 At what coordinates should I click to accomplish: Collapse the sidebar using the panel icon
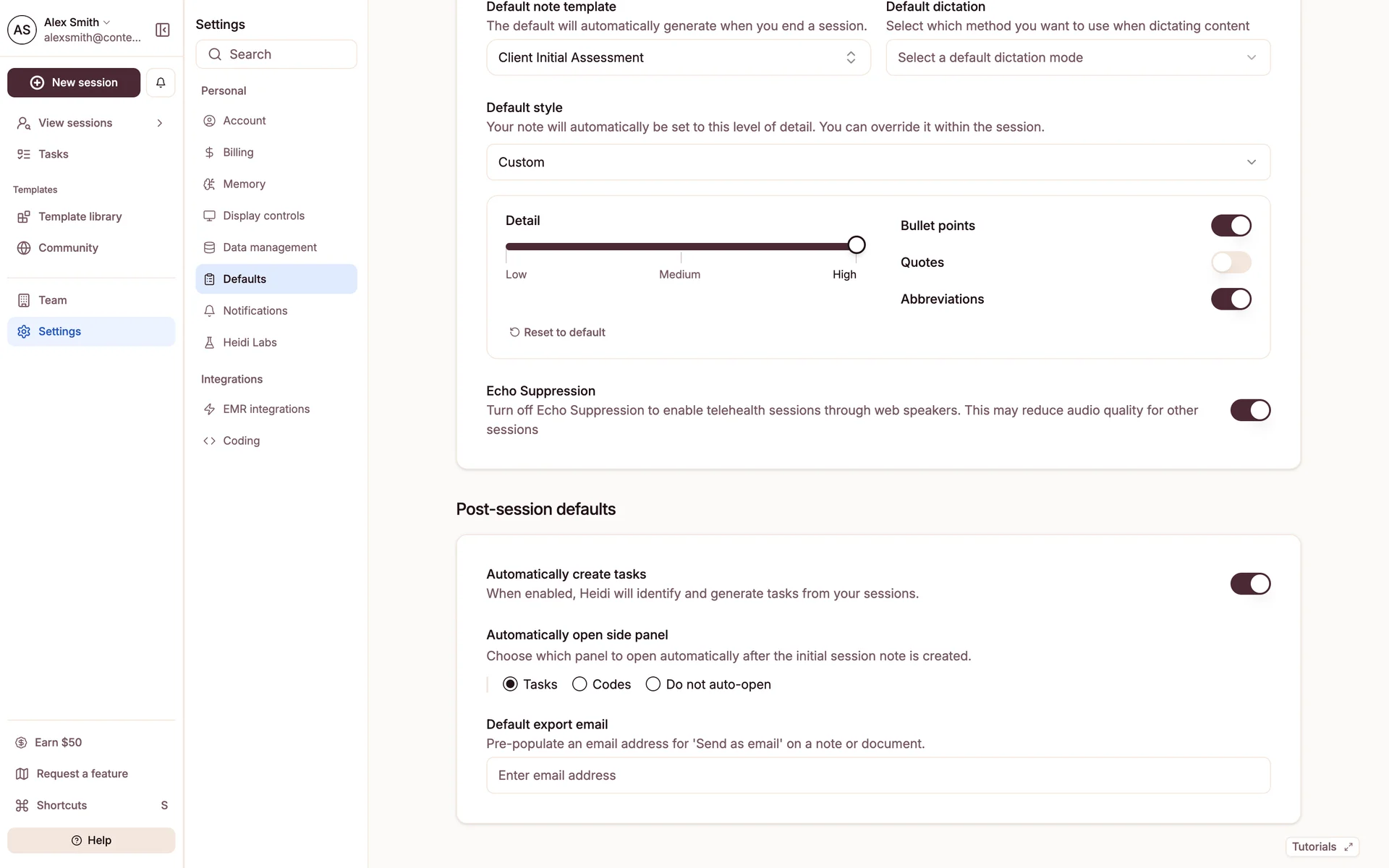pos(163,30)
